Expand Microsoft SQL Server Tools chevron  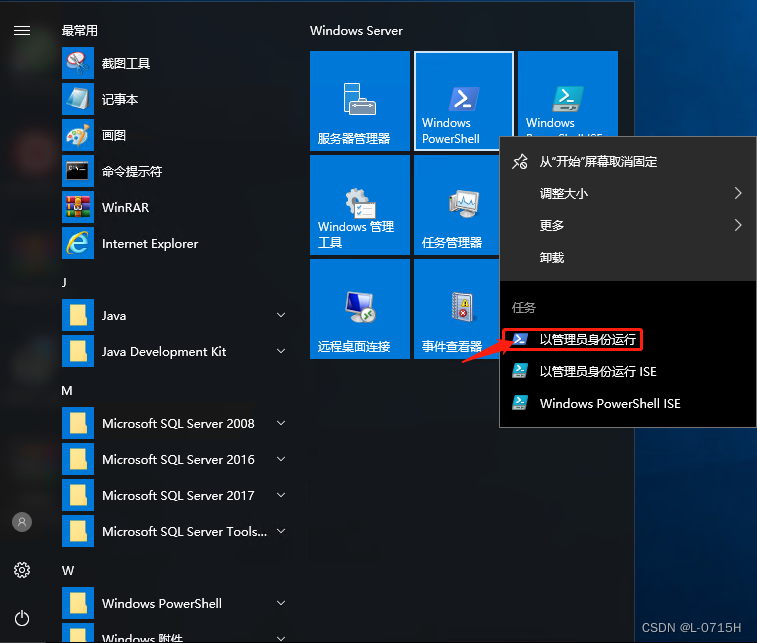click(x=281, y=531)
